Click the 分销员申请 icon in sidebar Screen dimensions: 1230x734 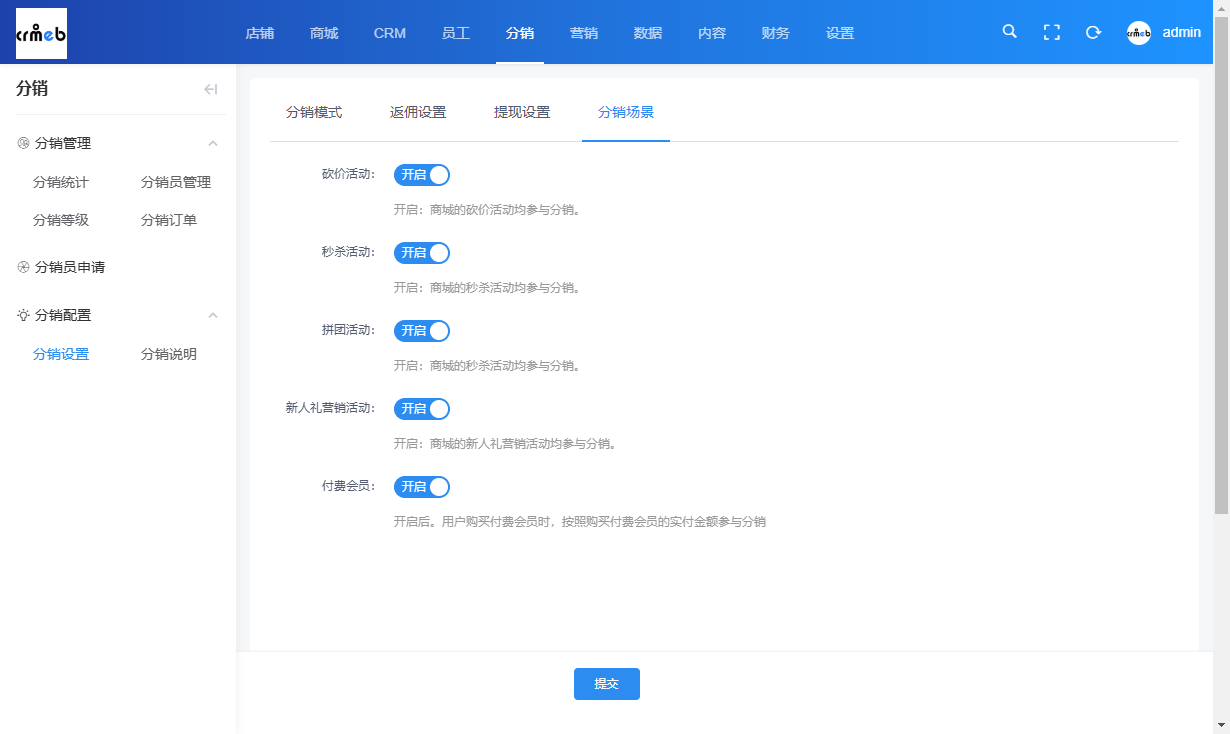point(23,267)
